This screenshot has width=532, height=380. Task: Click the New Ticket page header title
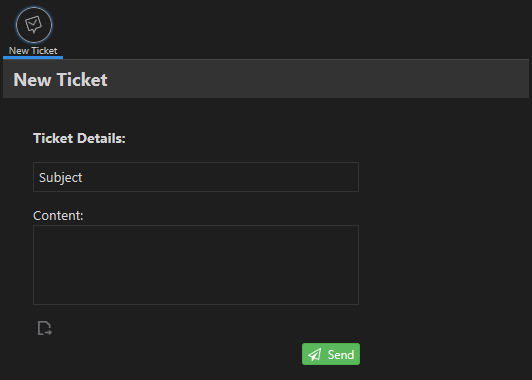tap(60, 80)
